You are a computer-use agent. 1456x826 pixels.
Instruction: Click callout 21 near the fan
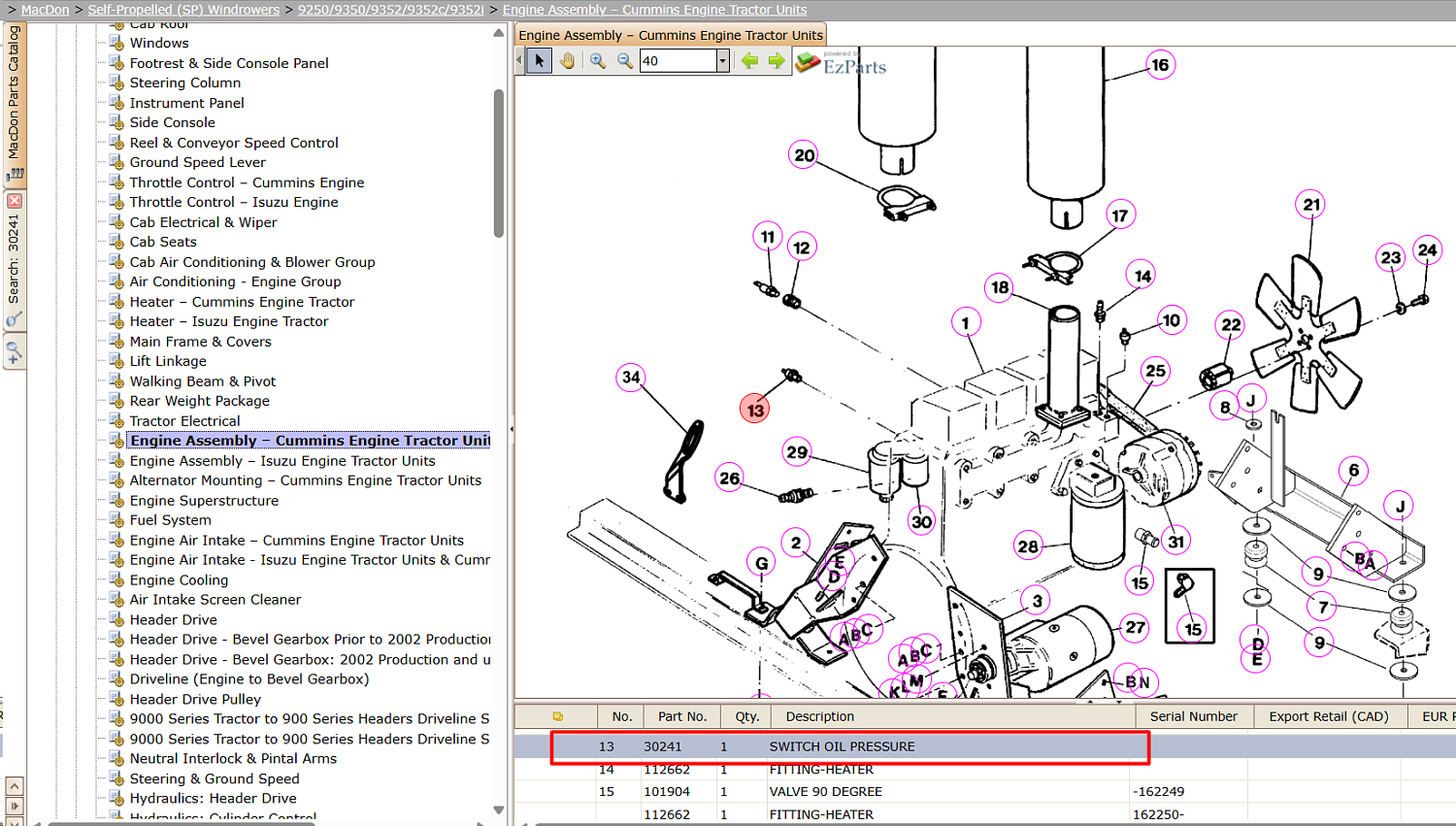click(x=1311, y=205)
